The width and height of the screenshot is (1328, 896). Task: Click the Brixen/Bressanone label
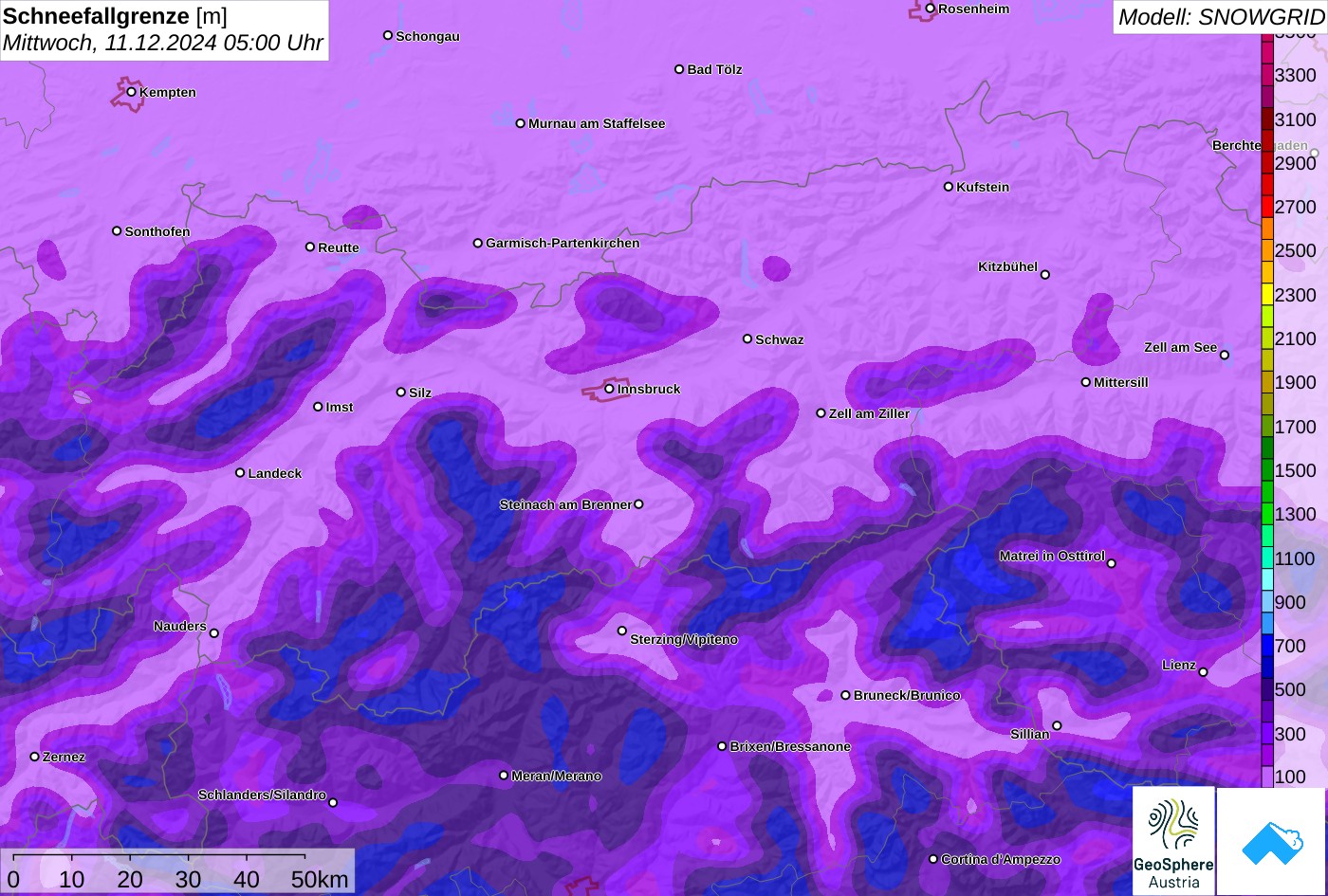pos(790,747)
